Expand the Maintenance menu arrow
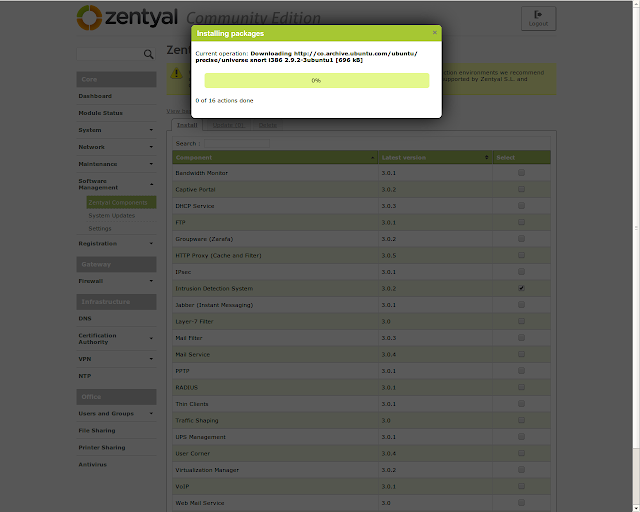This screenshot has width=640, height=512. 151,164
